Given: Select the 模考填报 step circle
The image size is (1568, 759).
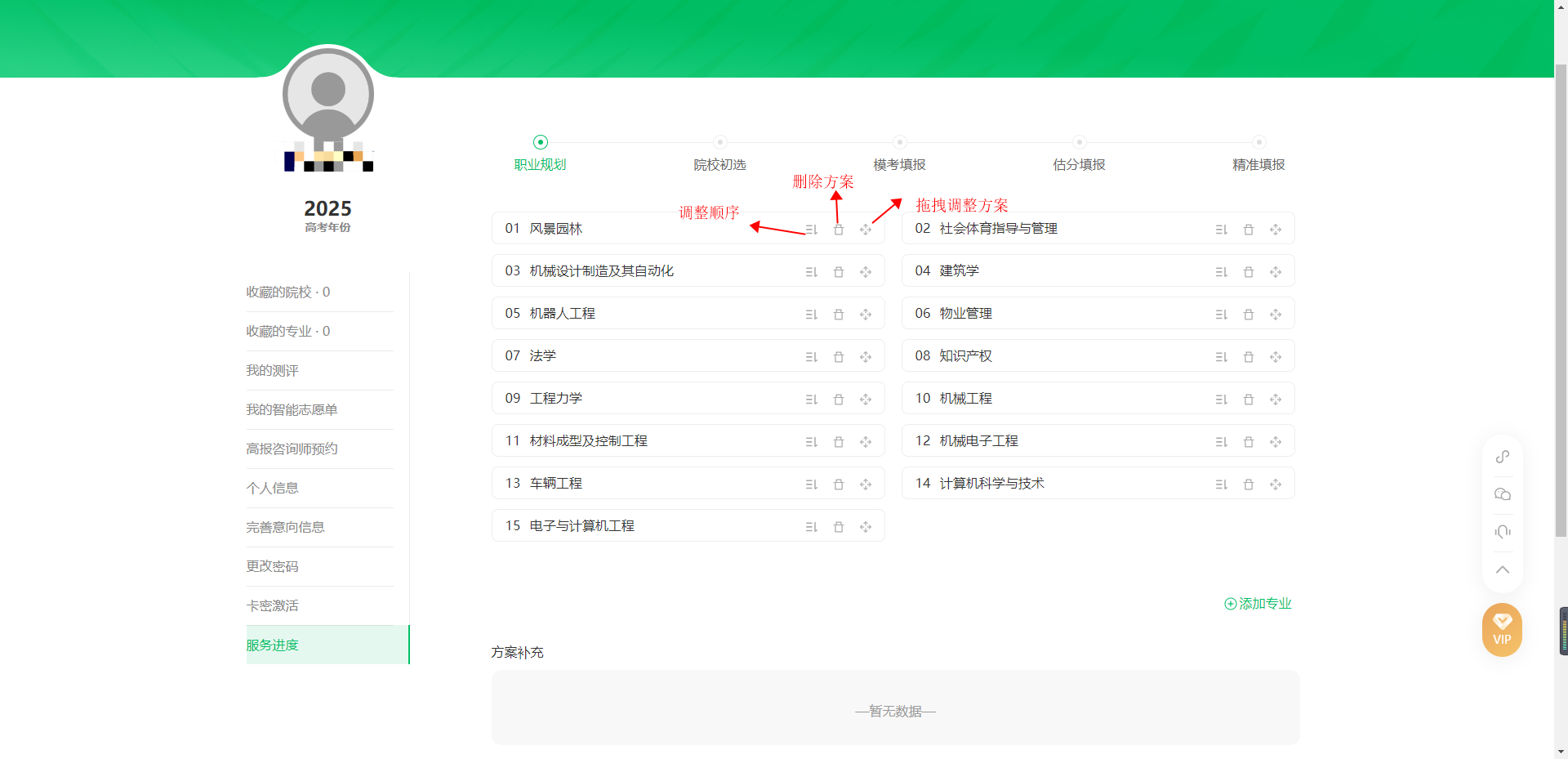Looking at the screenshot, I should [899, 141].
